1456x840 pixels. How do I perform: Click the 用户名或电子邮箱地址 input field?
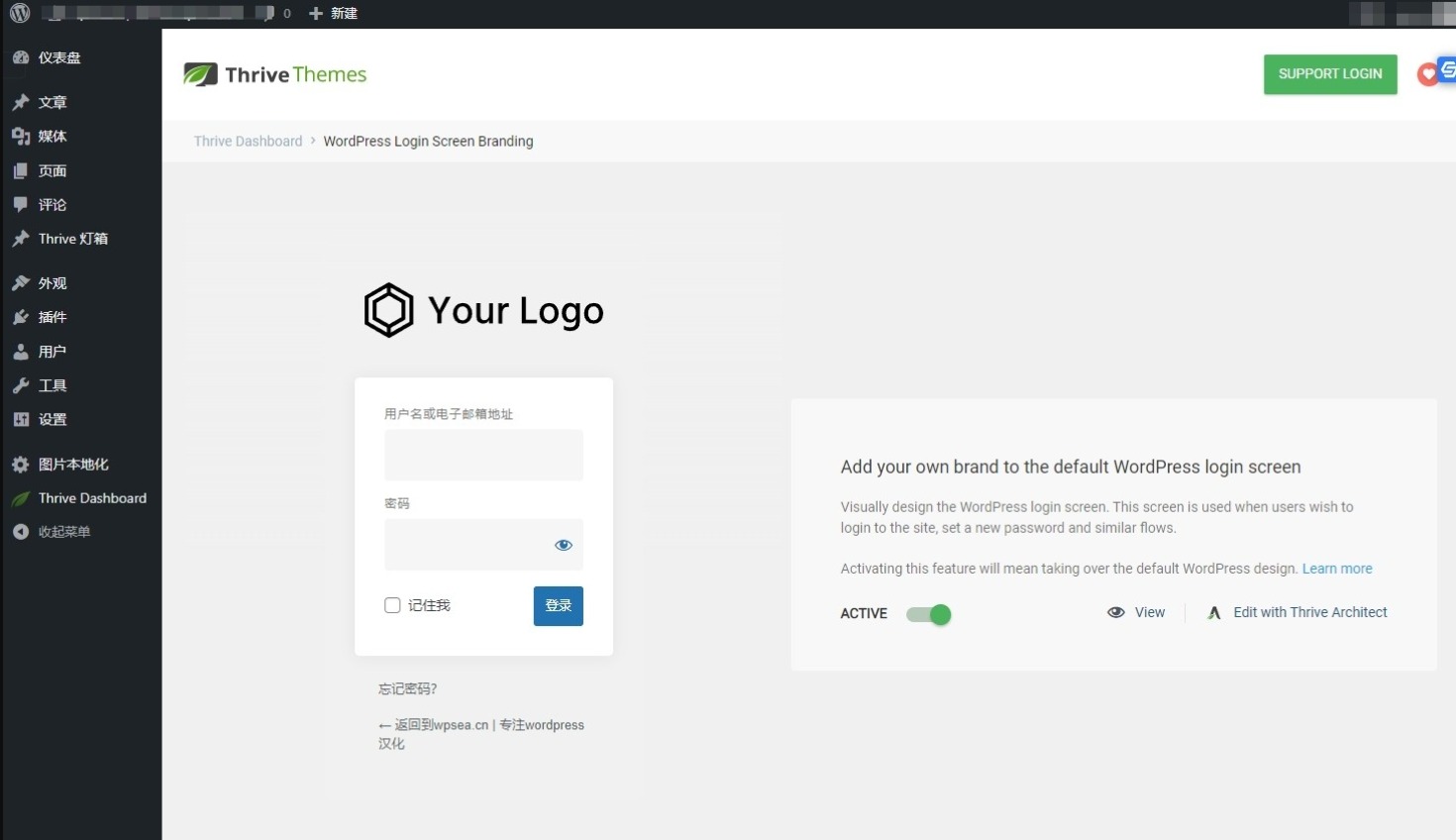point(483,455)
